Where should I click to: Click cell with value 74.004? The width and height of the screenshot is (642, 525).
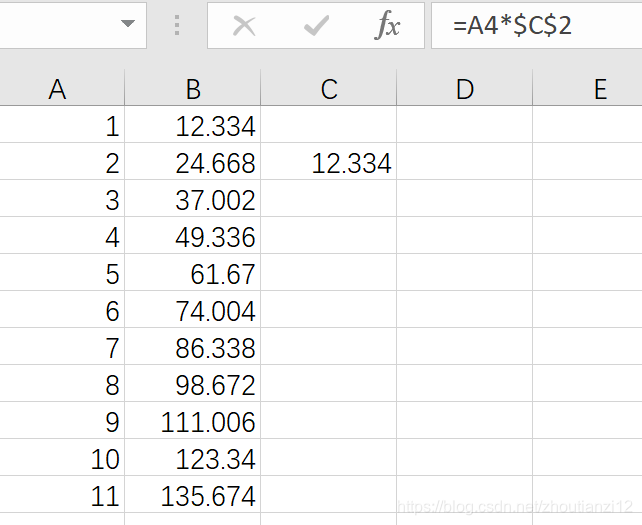pos(193,309)
